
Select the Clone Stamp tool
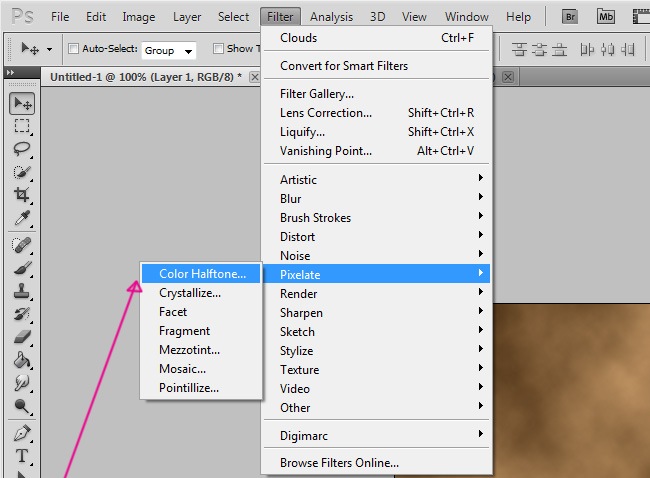[x=22, y=291]
